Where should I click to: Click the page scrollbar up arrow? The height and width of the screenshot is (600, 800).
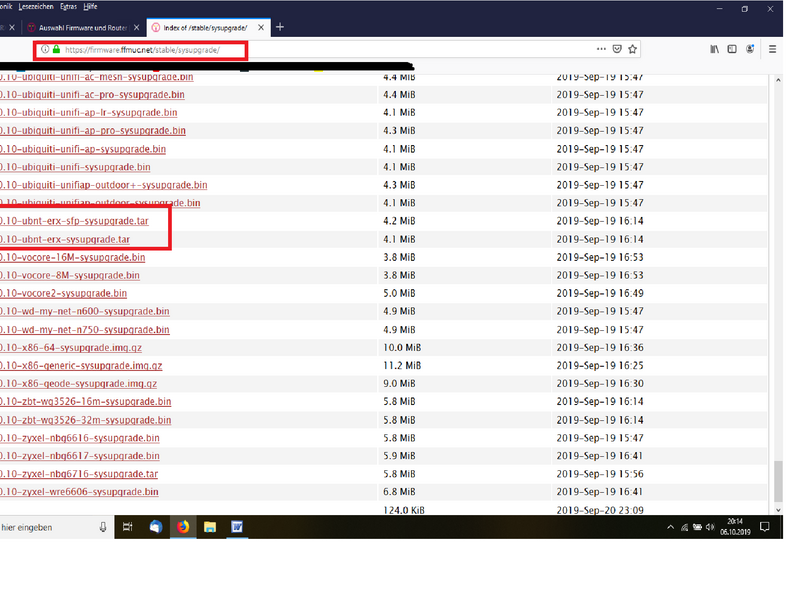[778, 80]
